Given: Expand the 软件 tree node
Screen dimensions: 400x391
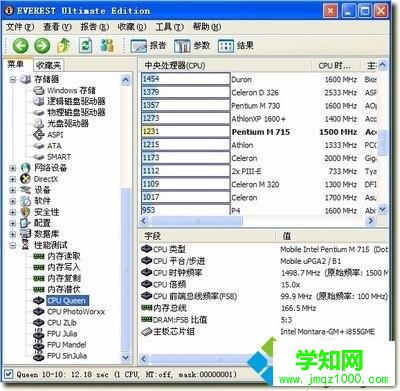Looking at the screenshot, I should [x=13, y=201].
